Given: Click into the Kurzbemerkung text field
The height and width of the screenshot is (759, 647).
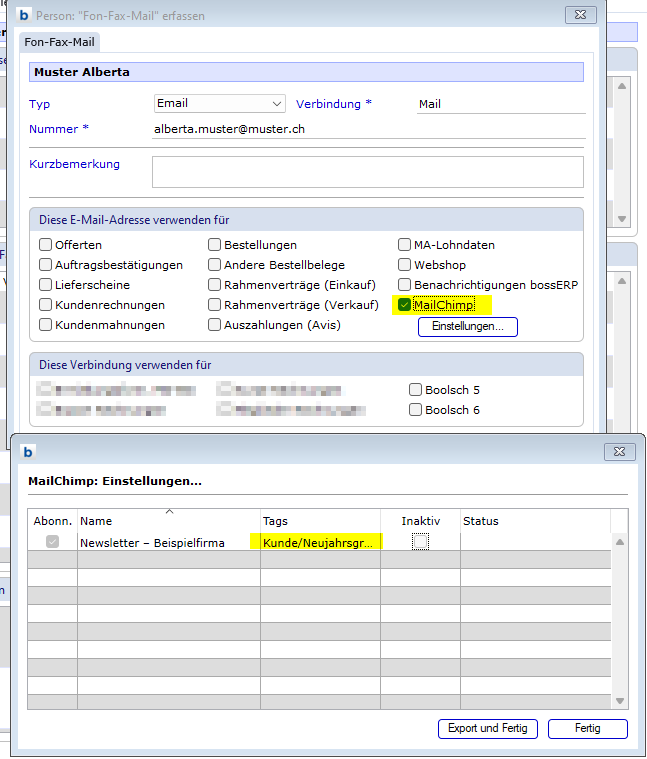Looking at the screenshot, I should click(367, 172).
